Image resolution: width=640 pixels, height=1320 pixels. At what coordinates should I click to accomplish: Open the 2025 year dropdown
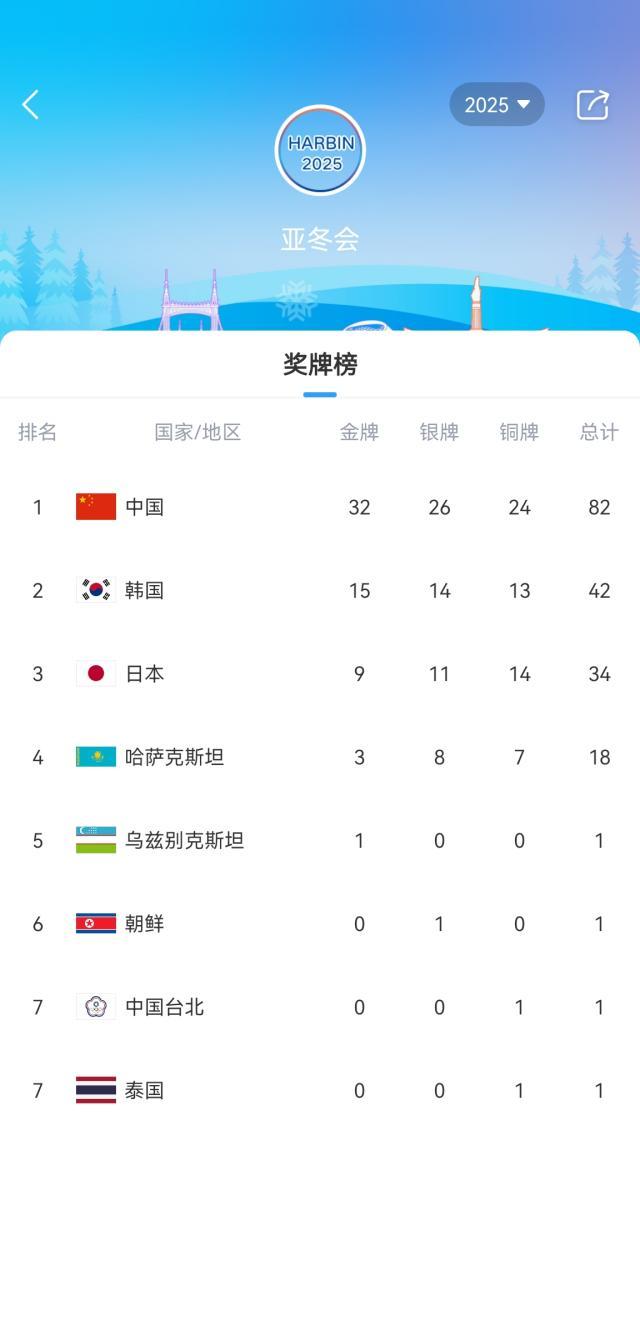(496, 104)
